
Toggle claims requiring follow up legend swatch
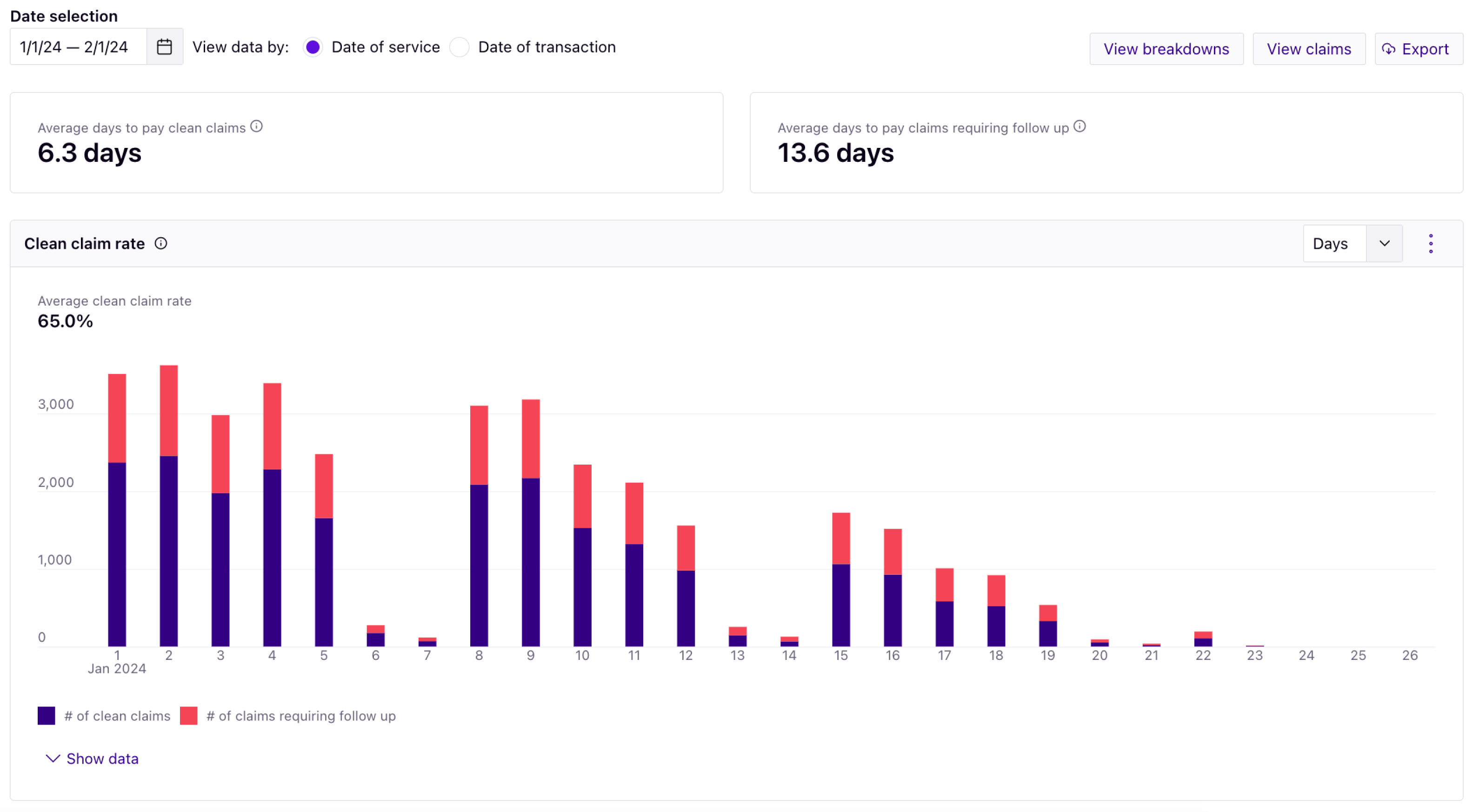188,716
